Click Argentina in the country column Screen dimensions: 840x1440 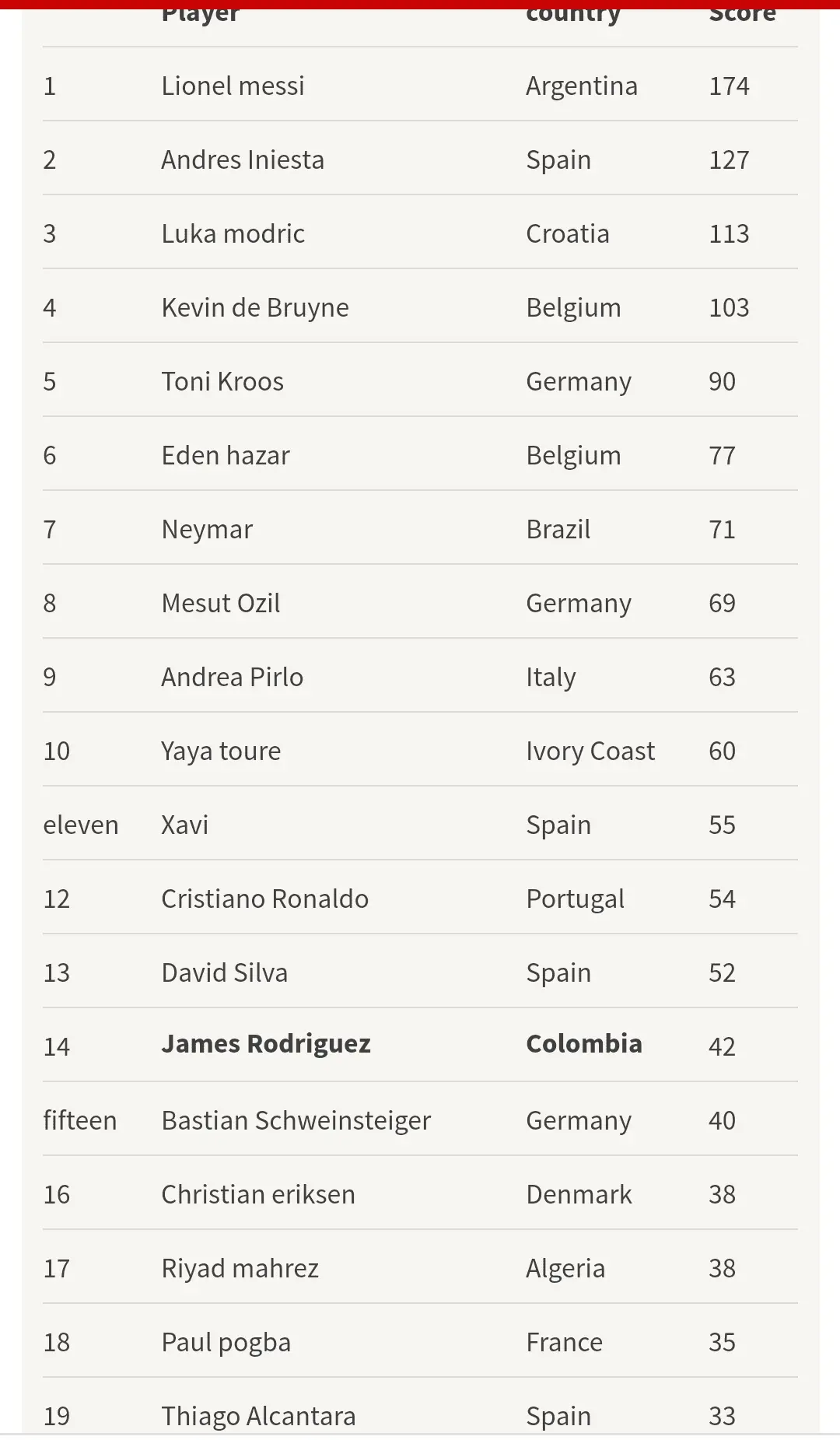(582, 86)
